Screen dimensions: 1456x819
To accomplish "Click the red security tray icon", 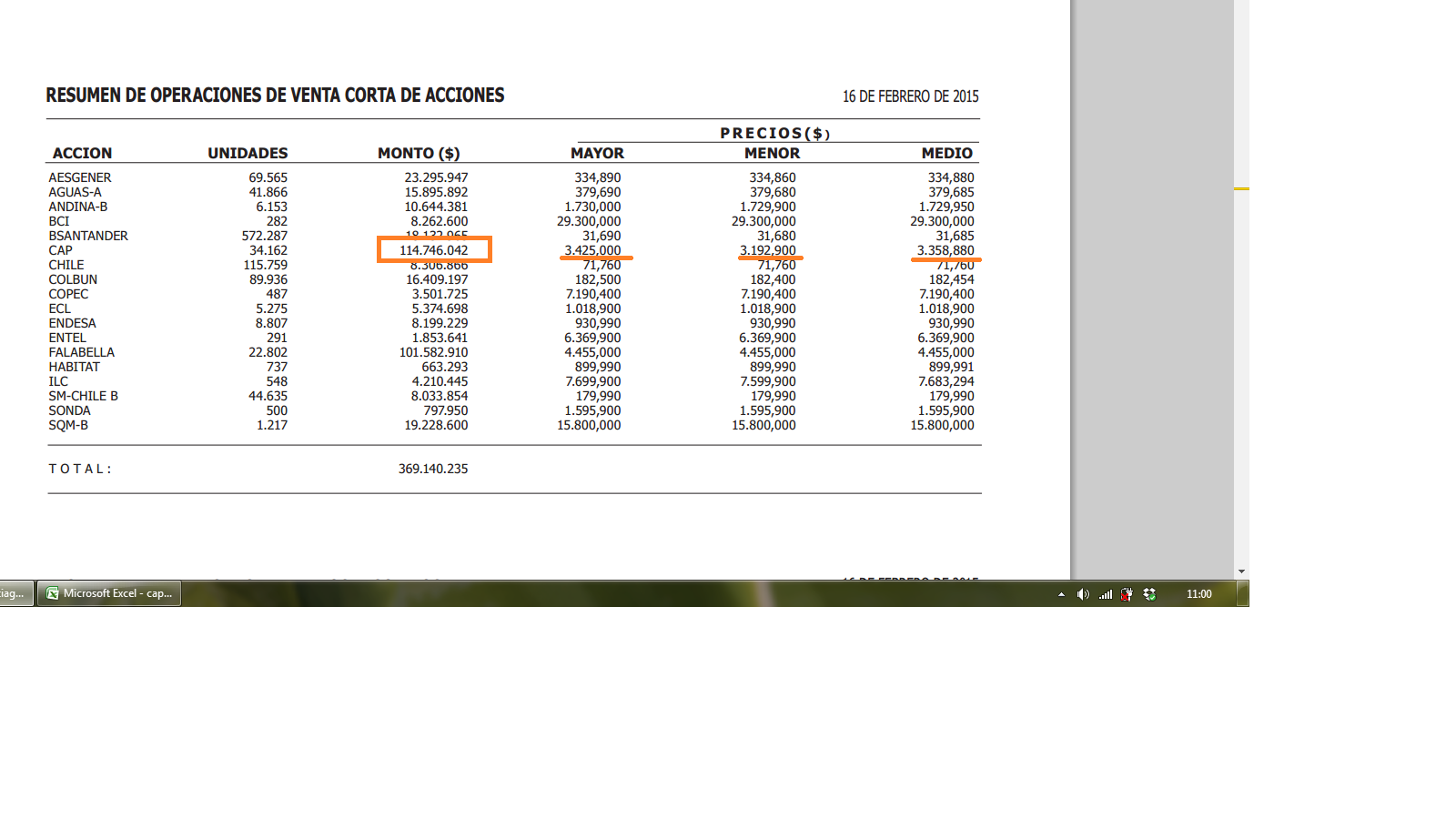I will 1127,594.
